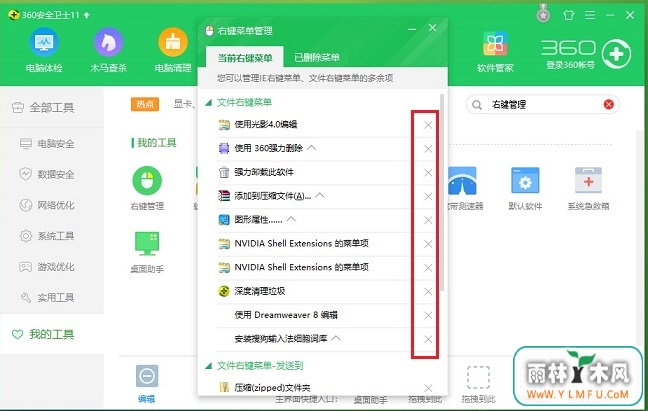Image resolution: width=648 pixels, height=411 pixels.
Task: Clear the search box with the red X
Action: pos(608,105)
